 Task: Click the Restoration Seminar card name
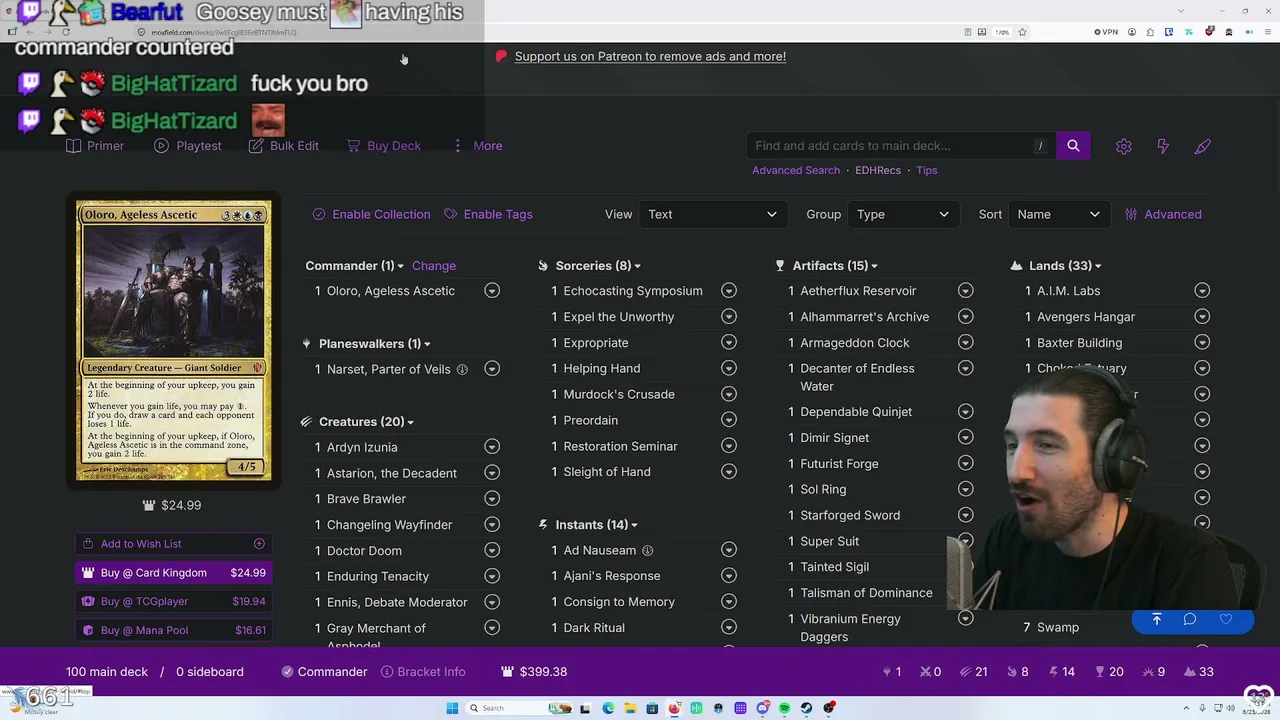coord(620,447)
